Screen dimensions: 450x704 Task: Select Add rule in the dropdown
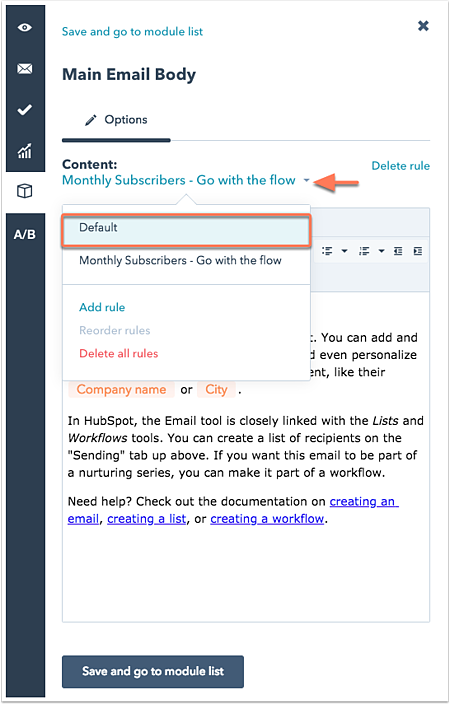102,308
